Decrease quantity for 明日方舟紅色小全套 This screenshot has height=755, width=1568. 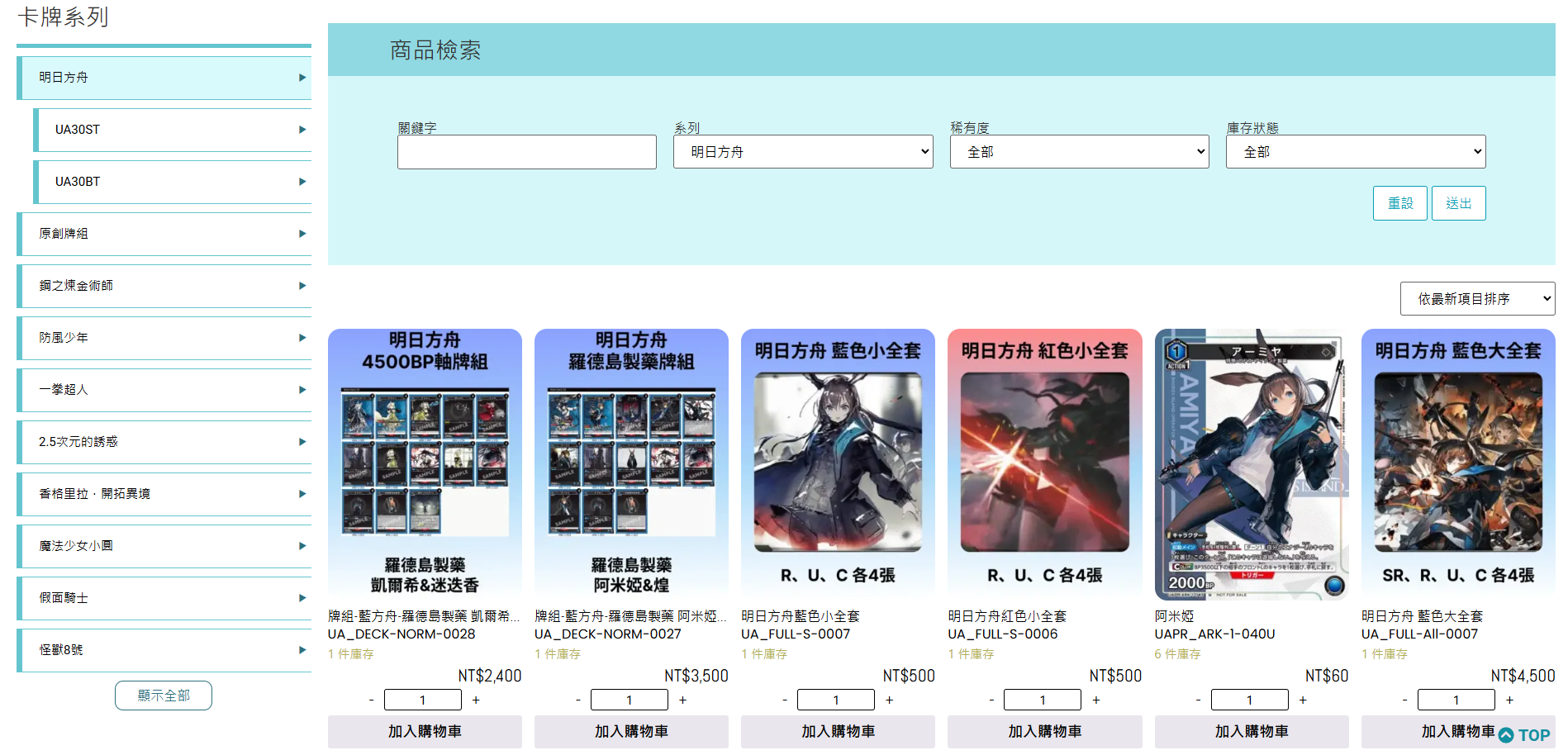(991, 700)
